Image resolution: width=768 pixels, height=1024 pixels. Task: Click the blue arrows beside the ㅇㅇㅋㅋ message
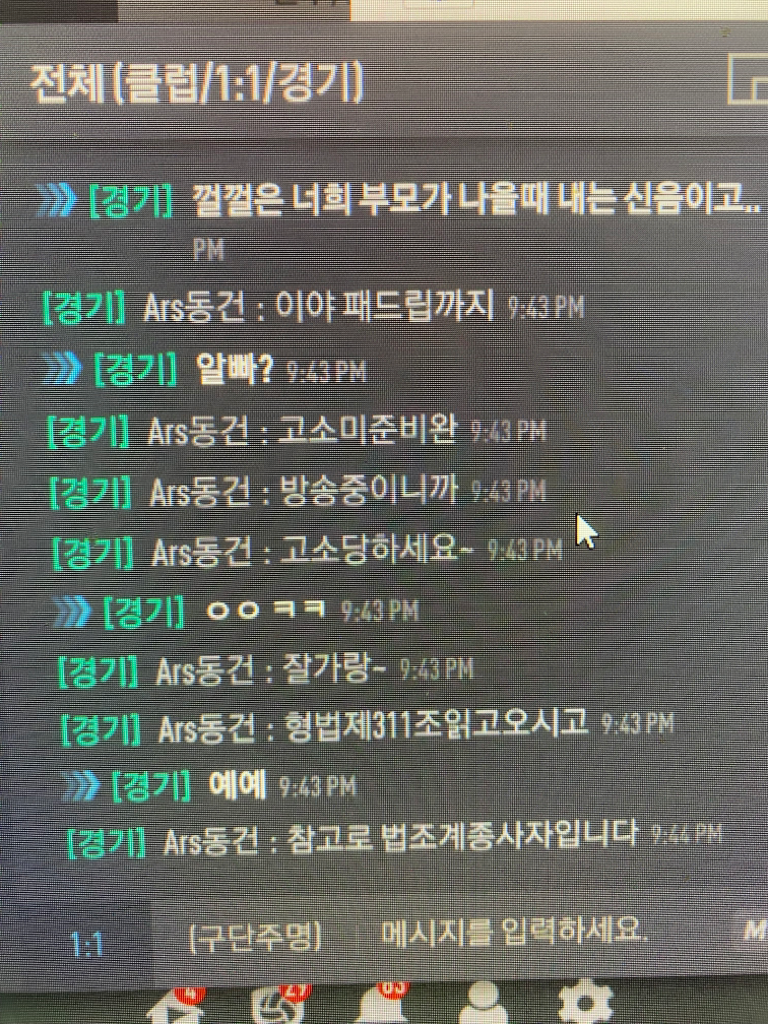(72, 612)
